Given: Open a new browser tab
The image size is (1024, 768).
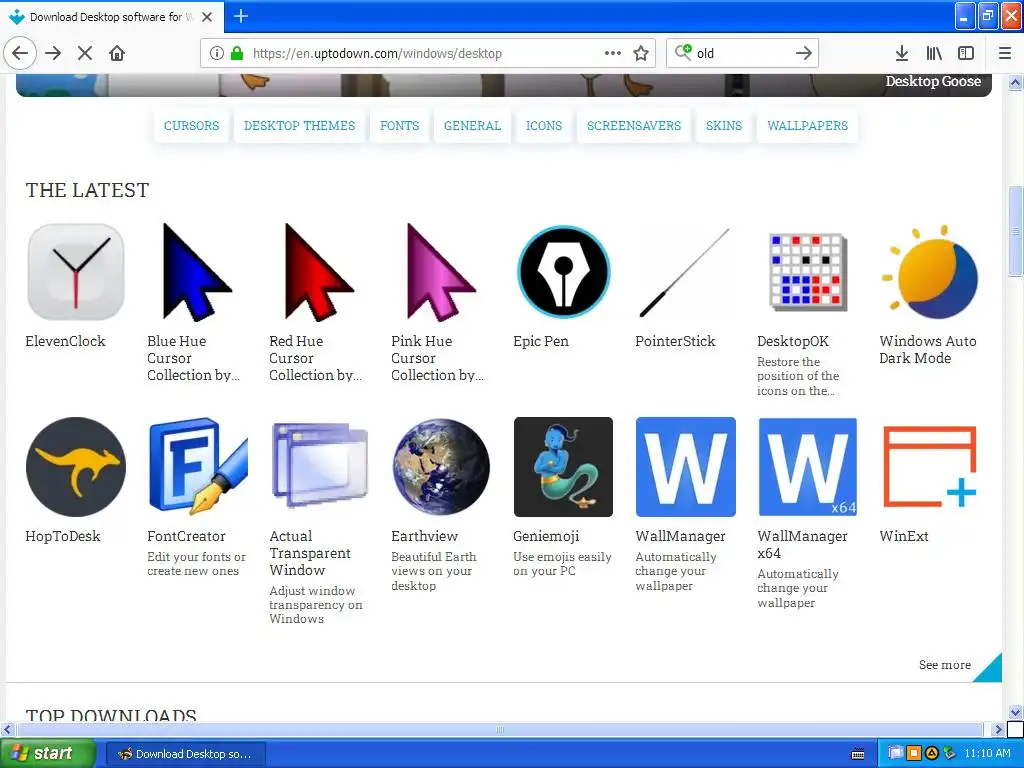Looking at the screenshot, I should (241, 16).
